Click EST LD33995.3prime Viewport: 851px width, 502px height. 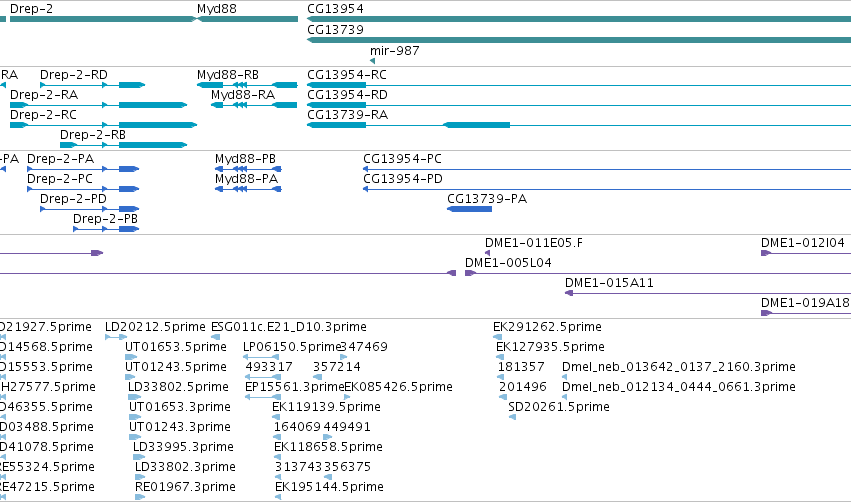coord(183,447)
